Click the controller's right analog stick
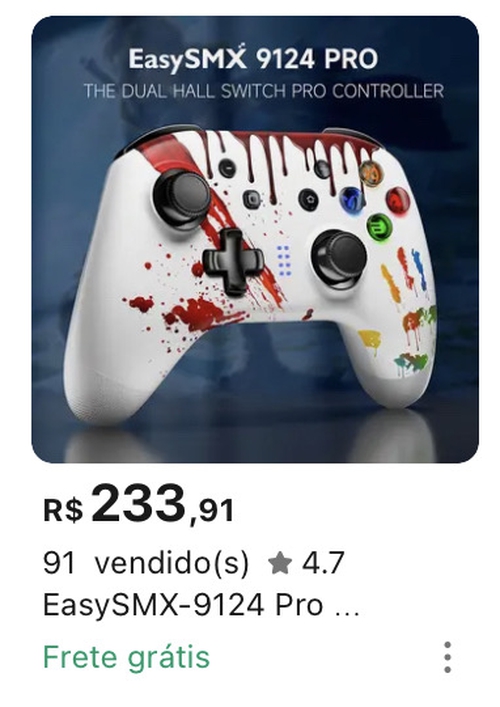 339,259
